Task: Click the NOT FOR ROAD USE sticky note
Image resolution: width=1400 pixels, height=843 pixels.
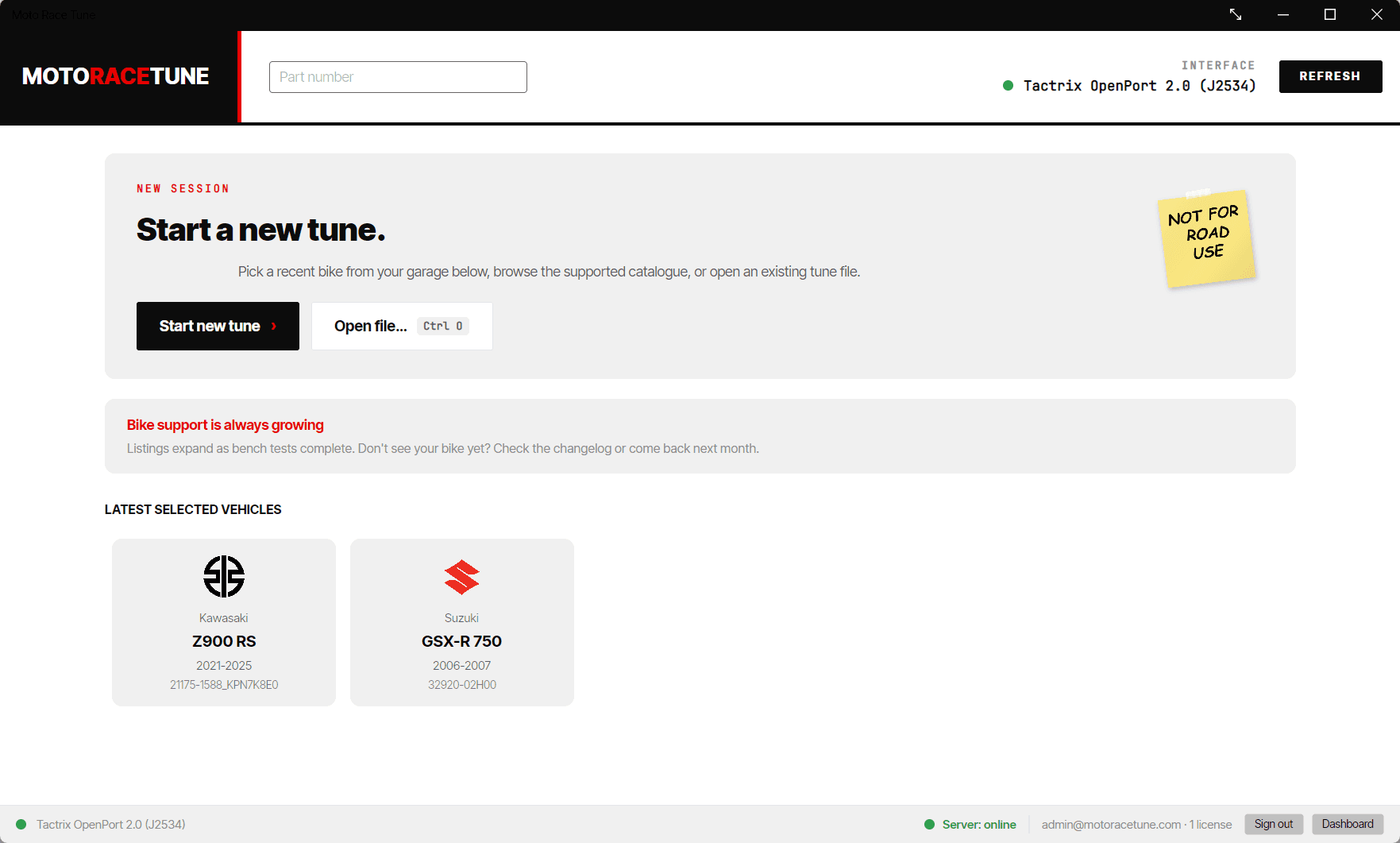Action: 1207,238
